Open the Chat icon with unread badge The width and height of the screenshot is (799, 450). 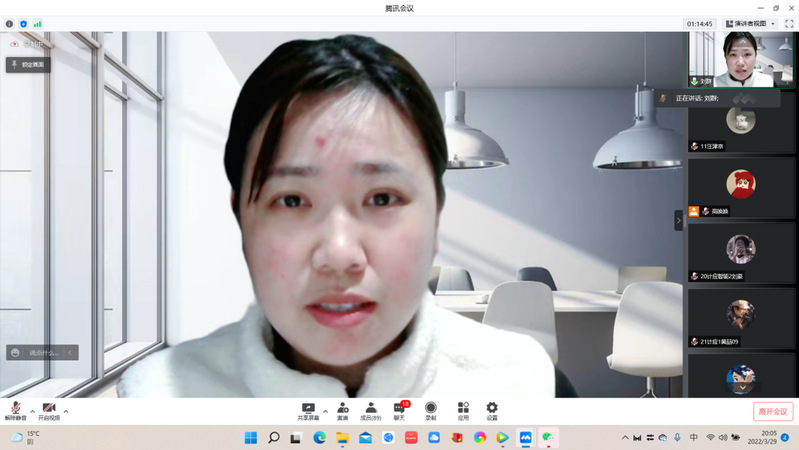[400, 410]
